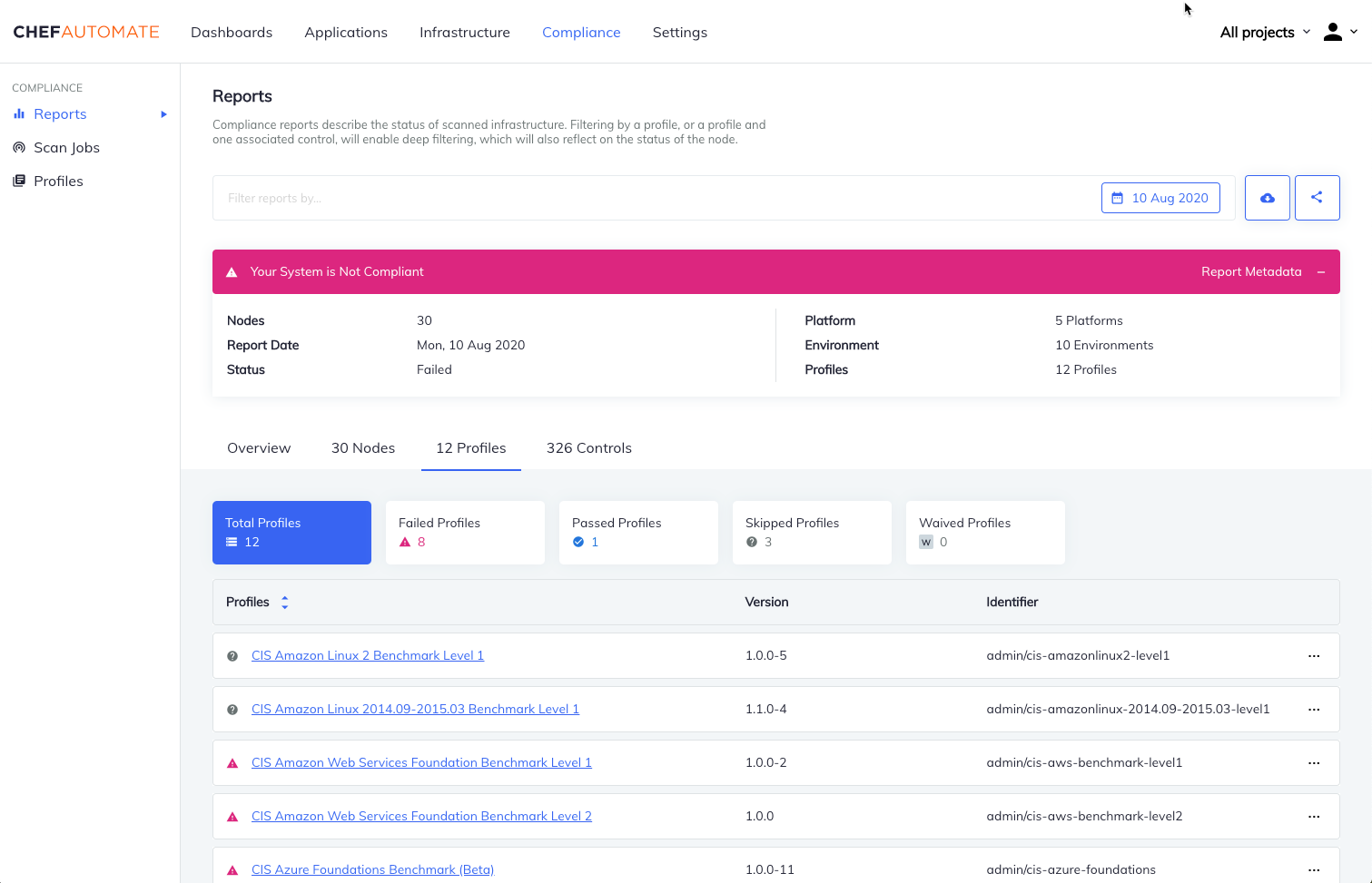Switch to the 326 Controls tab

click(588, 447)
